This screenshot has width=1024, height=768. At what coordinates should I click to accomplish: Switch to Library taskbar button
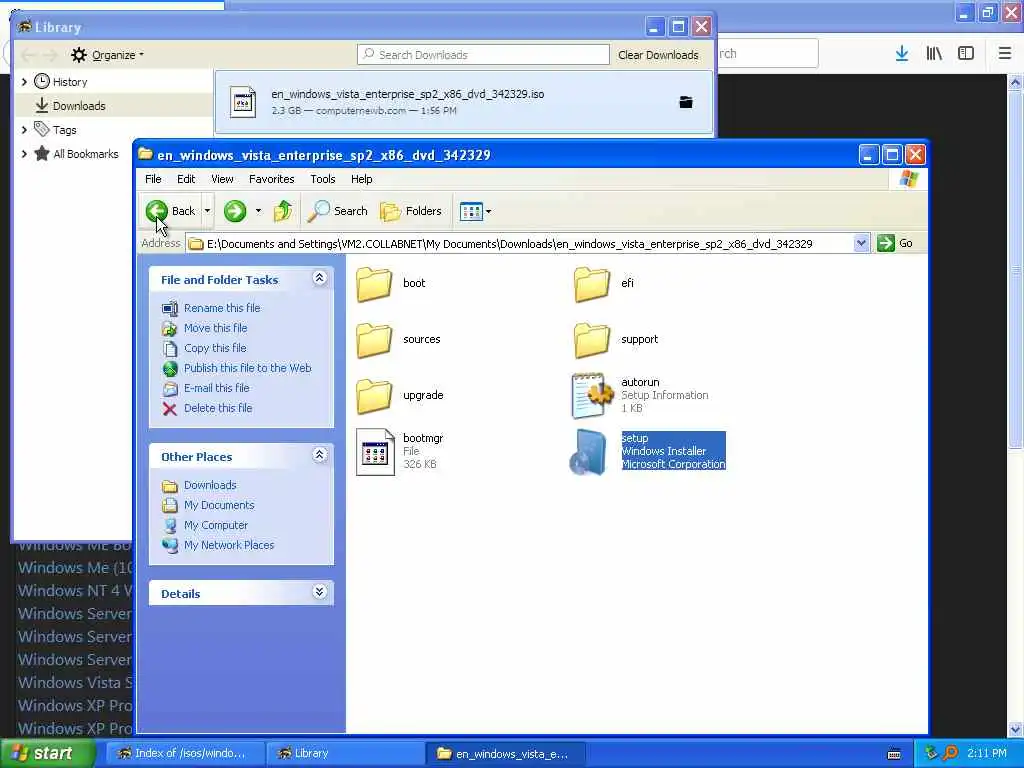345,754
